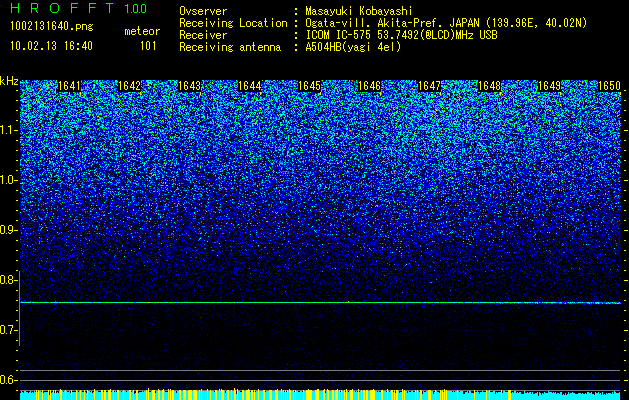Click the 1648 time marker
Screen dimensions: 629x400
[x=489, y=86]
